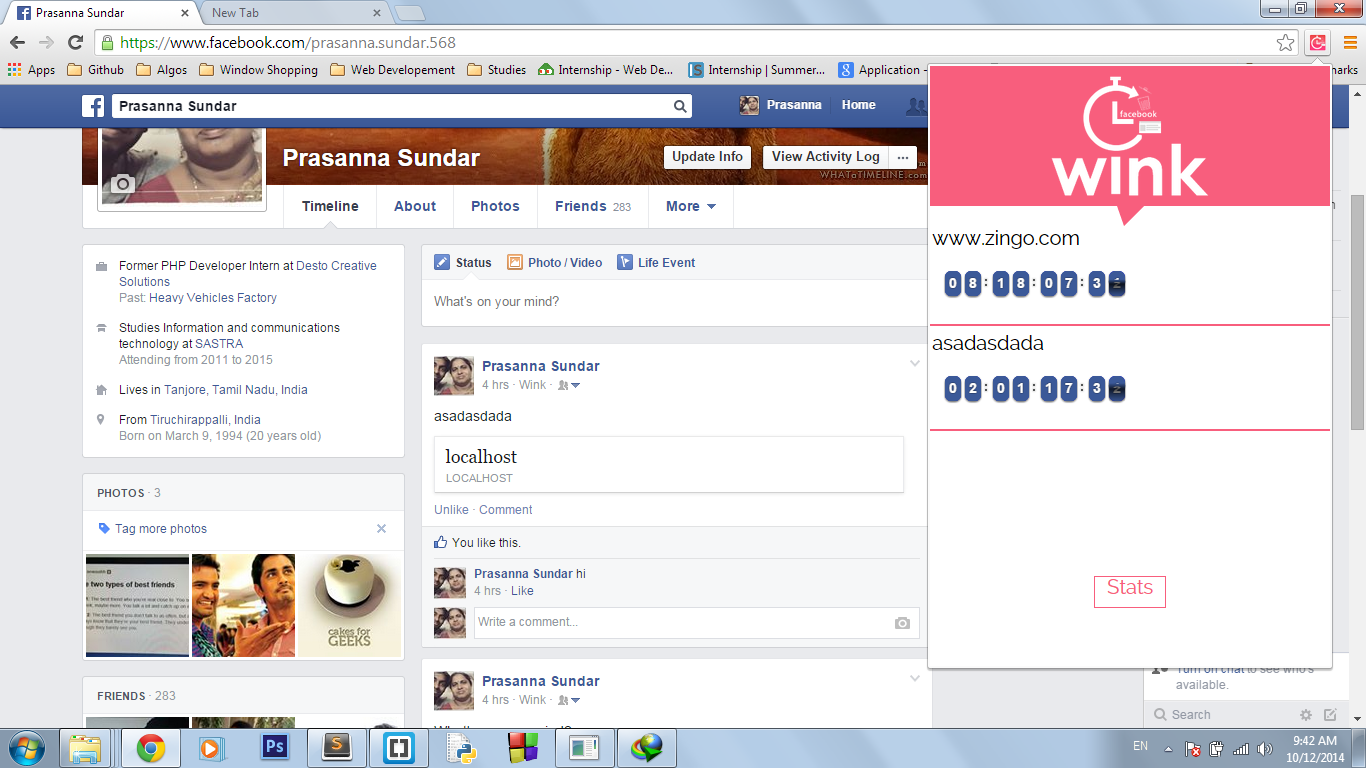Click Unlike on the asadasdada post
This screenshot has width=1366, height=768.
point(451,510)
